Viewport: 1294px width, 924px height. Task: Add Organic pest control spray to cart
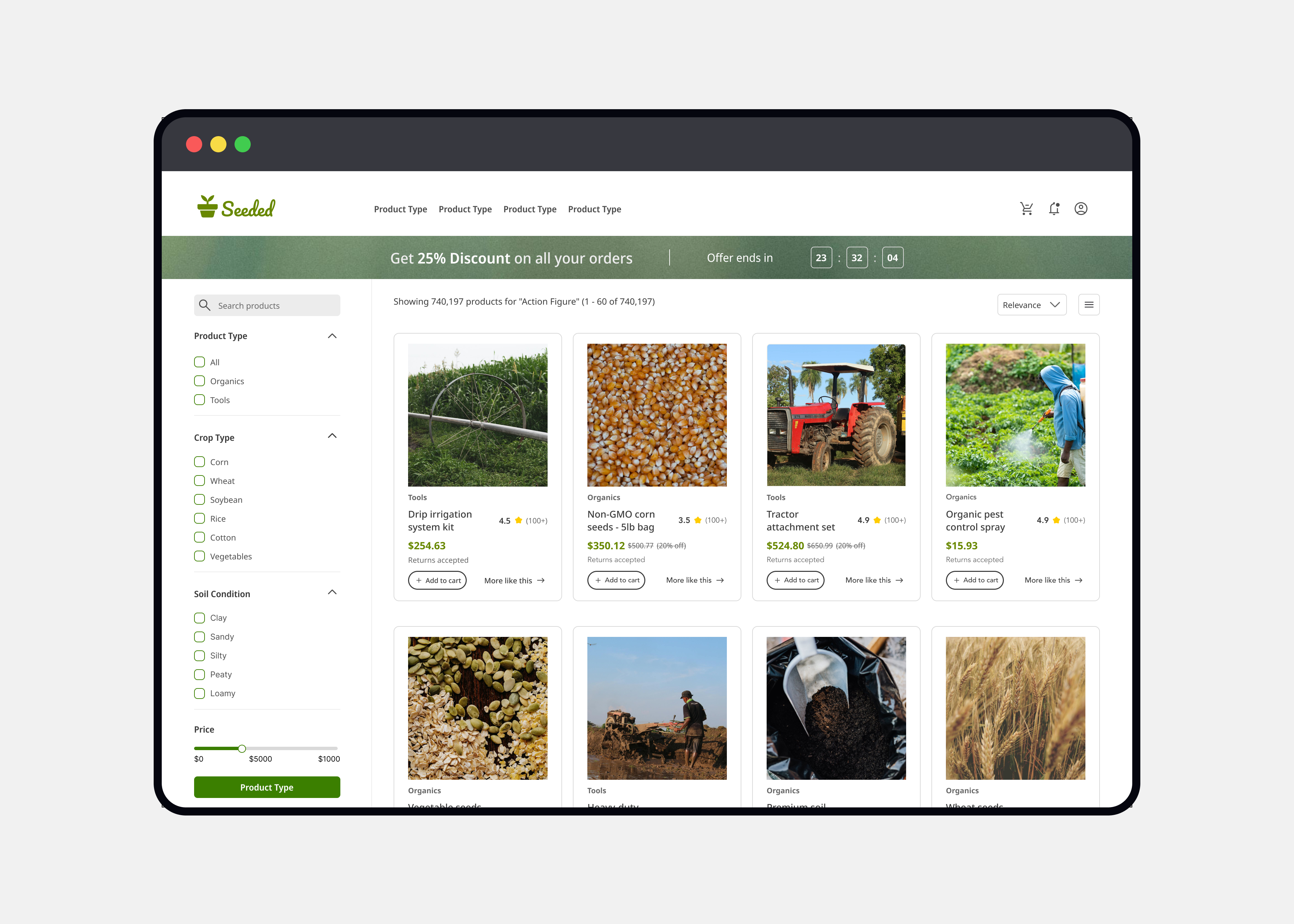coord(975,580)
